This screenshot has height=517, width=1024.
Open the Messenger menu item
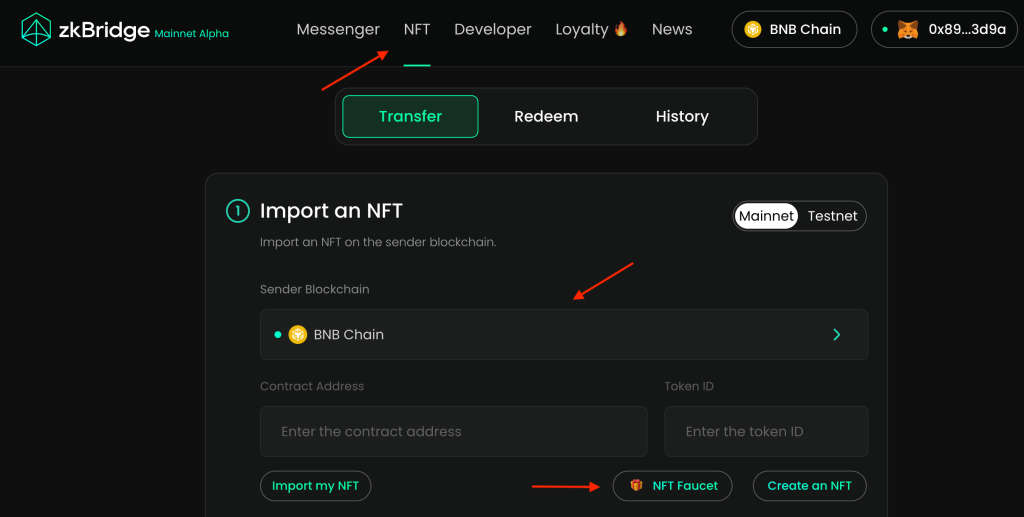[338, 29]
